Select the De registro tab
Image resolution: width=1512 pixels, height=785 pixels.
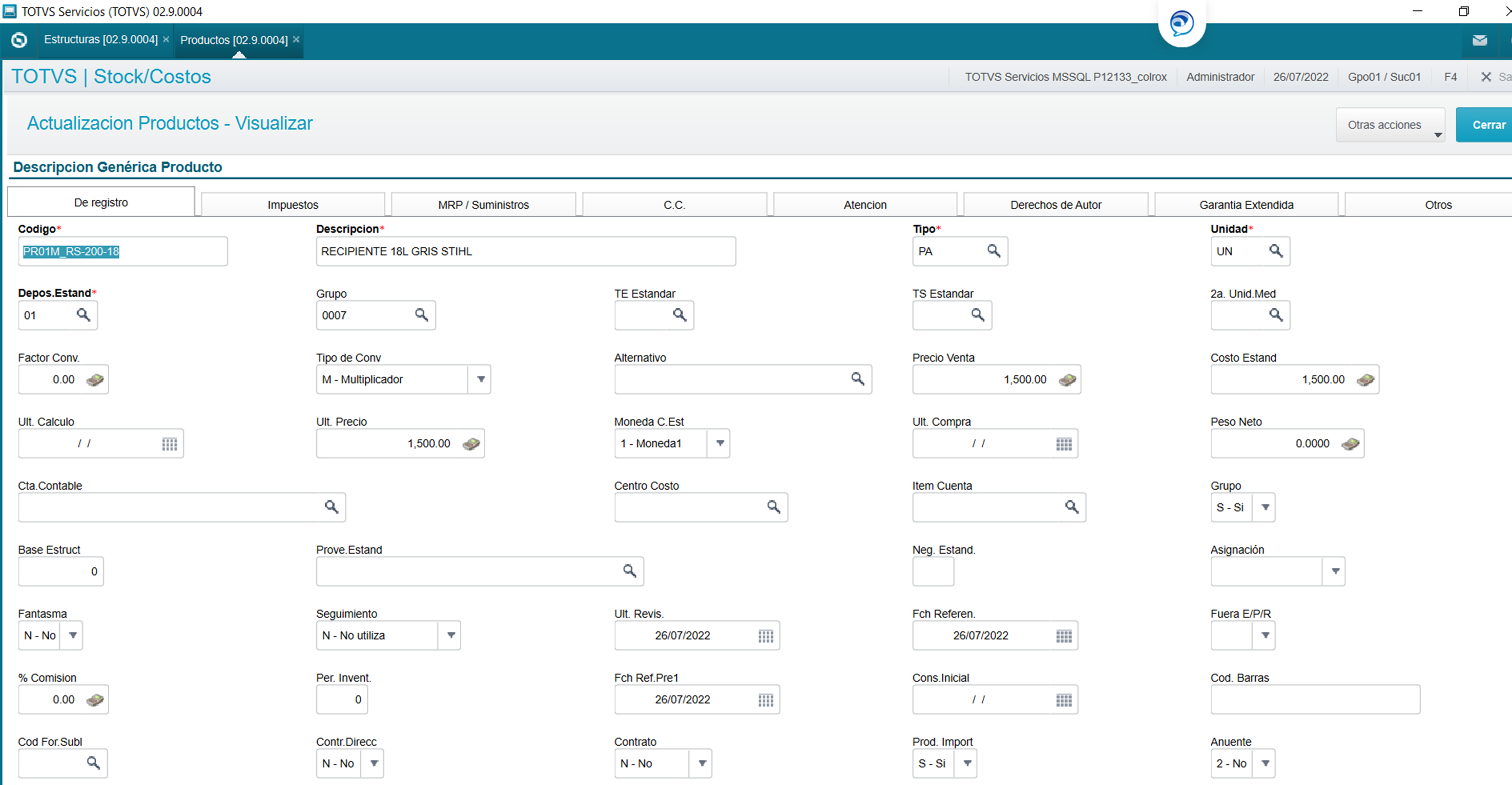click(101, 202)
